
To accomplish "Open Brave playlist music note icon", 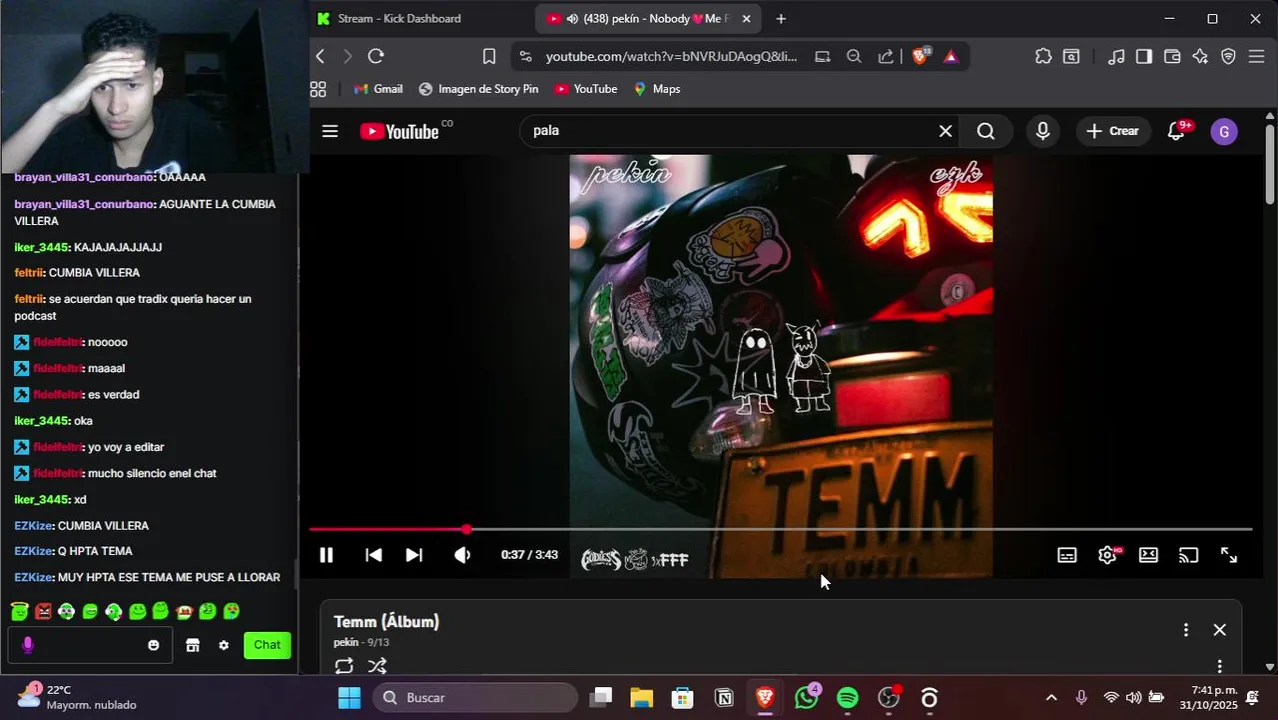I will pos(1117,56).
